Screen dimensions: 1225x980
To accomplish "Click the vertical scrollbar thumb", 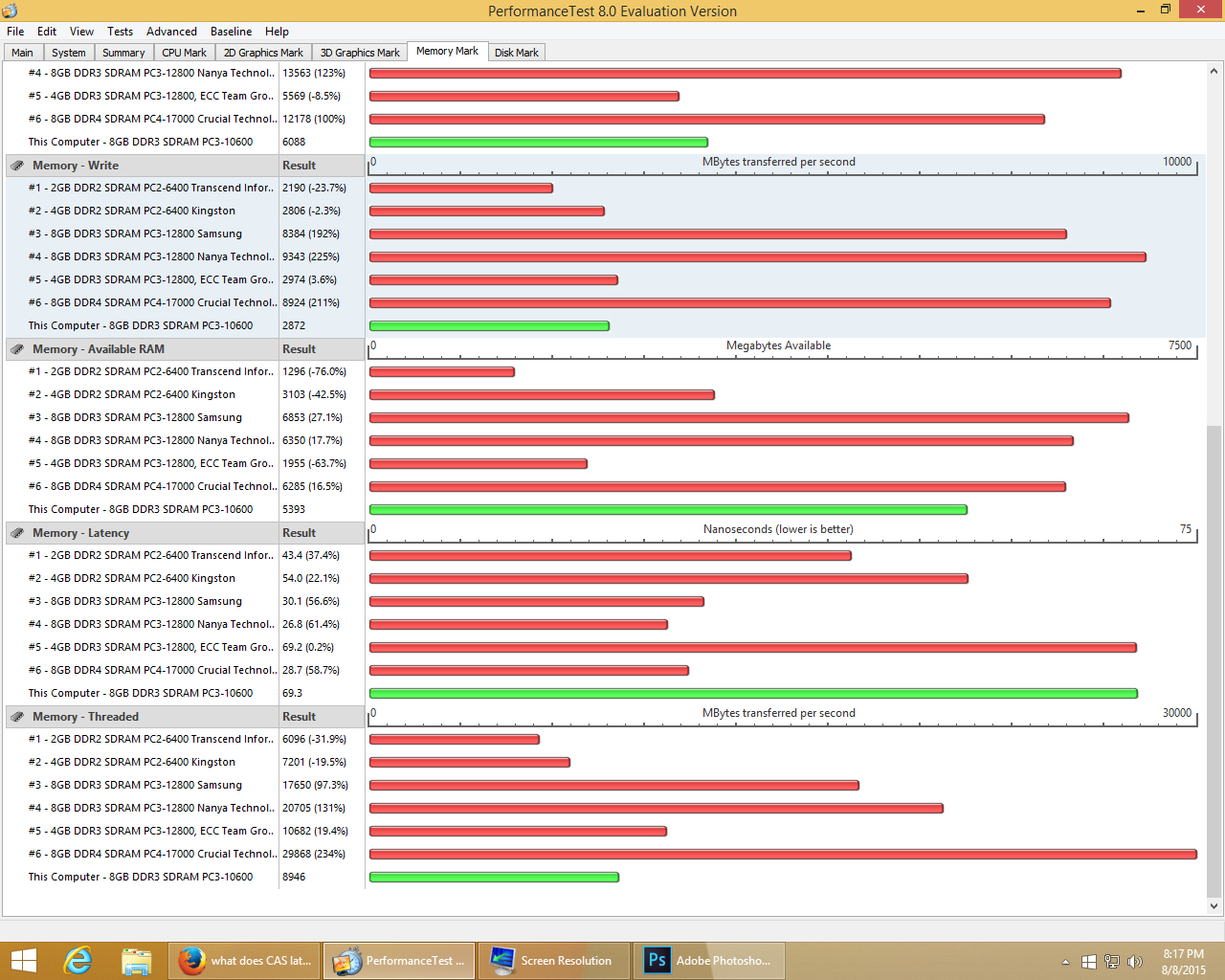I will point(1214,662).
